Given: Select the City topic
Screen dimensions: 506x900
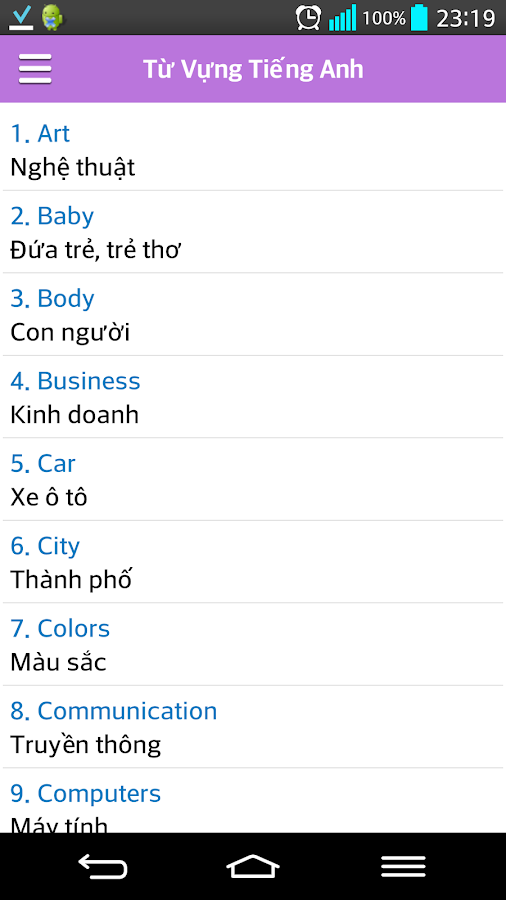Looking at the screenshot, I should pyautogui.click(x=253, y=562).
